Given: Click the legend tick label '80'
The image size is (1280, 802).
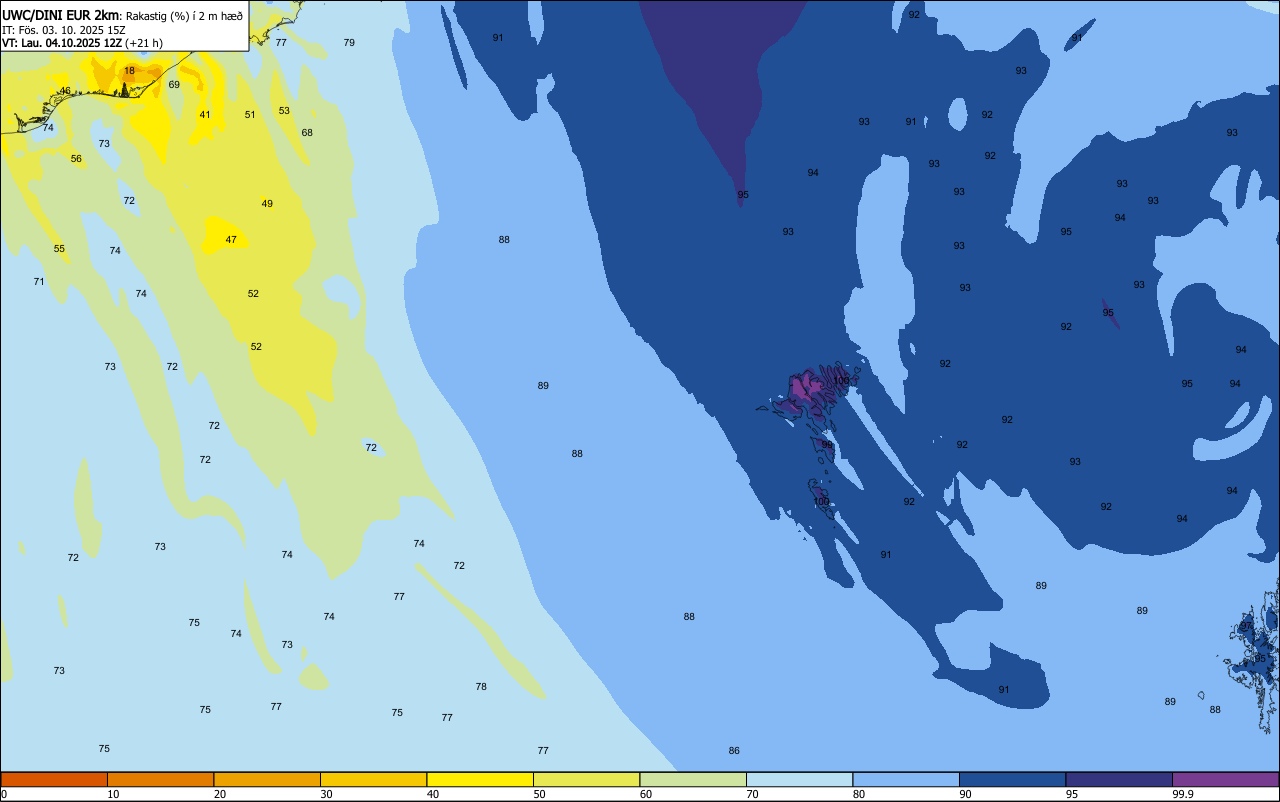Looking at the screenshot, I should point(859,794).
